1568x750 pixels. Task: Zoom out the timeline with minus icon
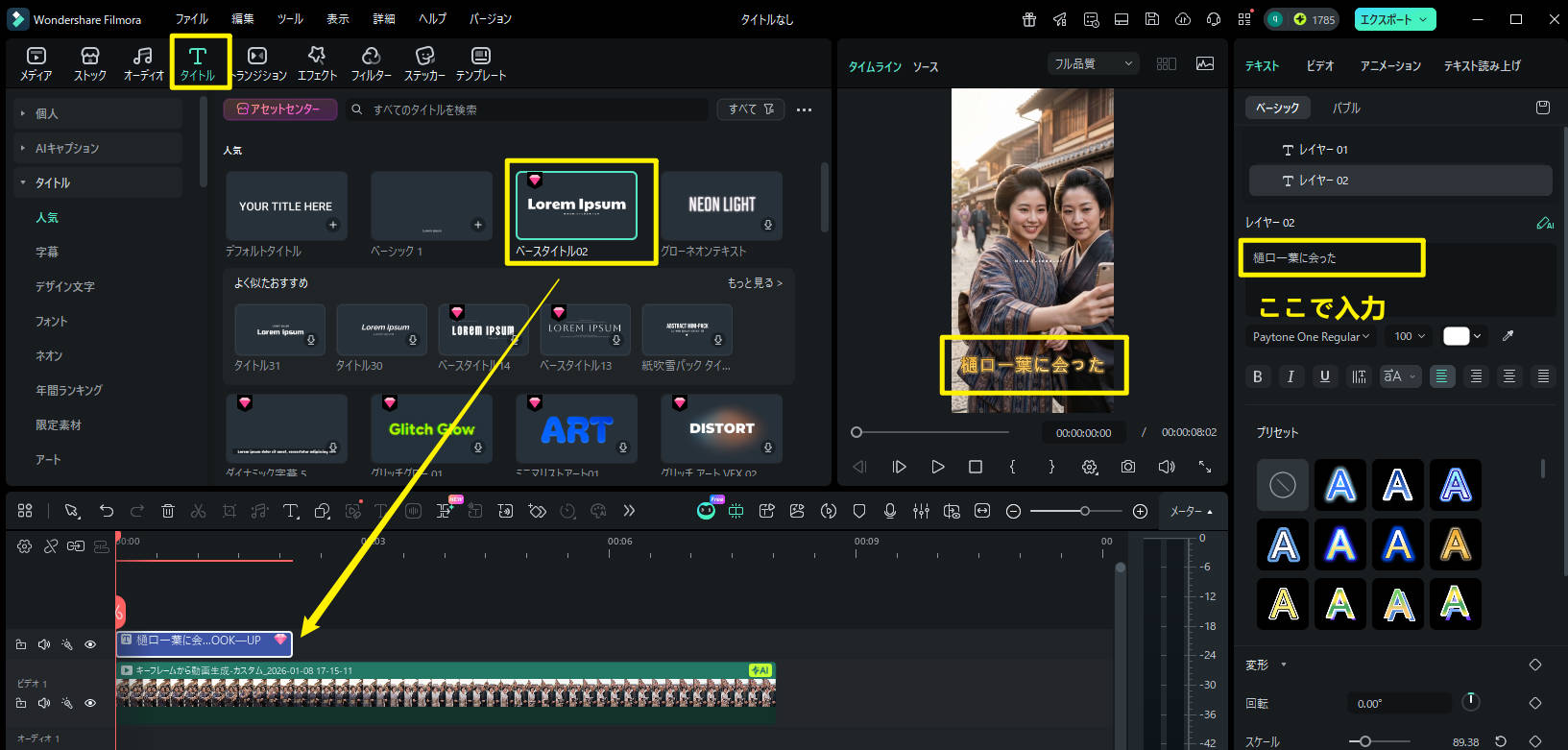tap(1013, 512)
